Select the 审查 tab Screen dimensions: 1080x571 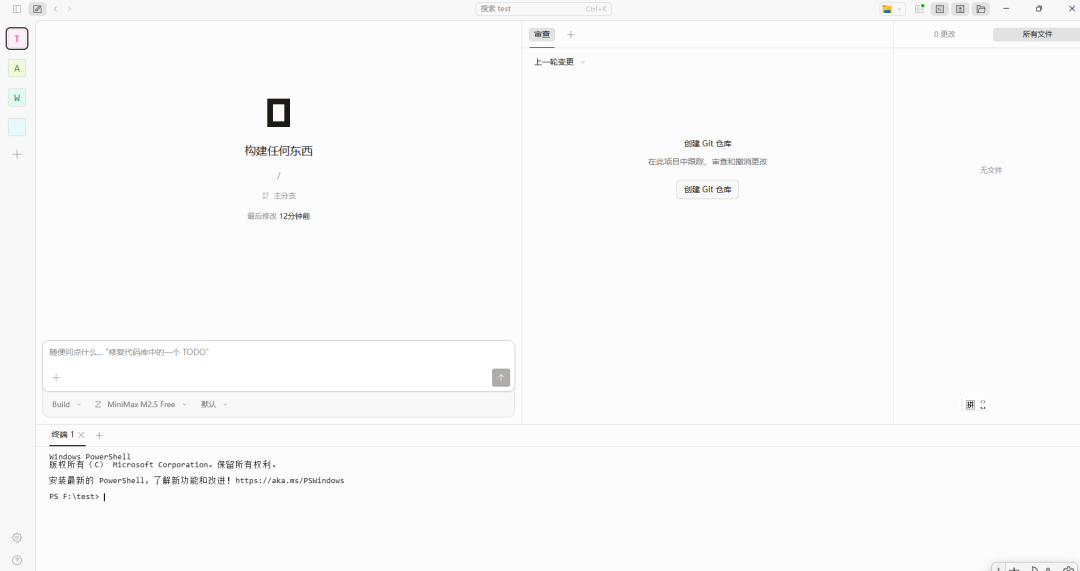click(x=542, y=34)
